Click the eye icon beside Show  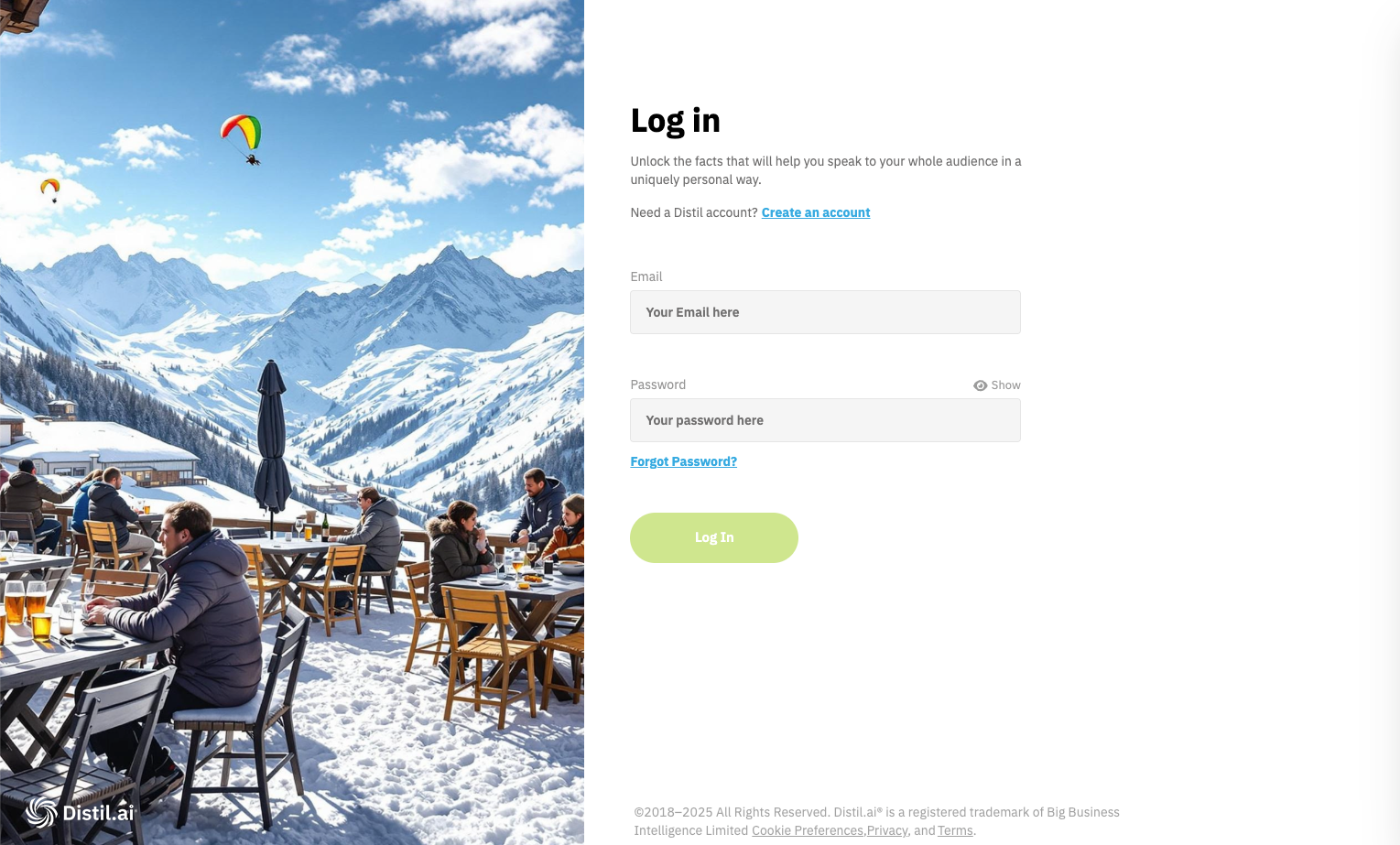pos(980,385)
